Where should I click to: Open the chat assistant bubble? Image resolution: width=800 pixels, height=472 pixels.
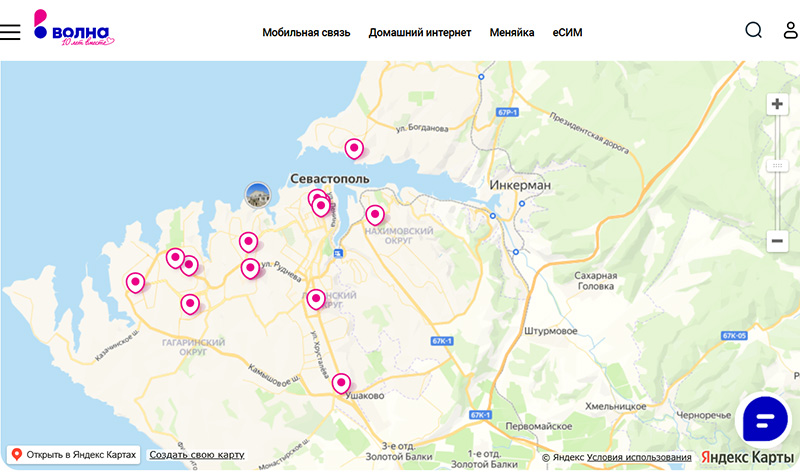click(764, 419)
